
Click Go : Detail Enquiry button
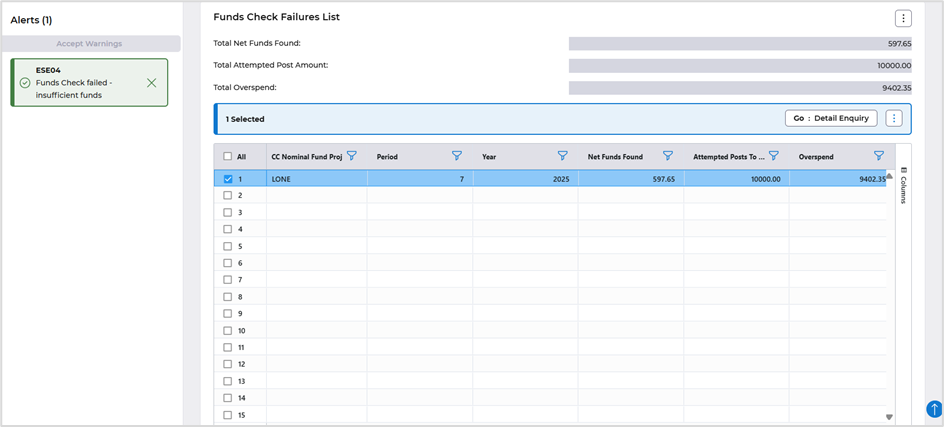[x=831, y=118]
